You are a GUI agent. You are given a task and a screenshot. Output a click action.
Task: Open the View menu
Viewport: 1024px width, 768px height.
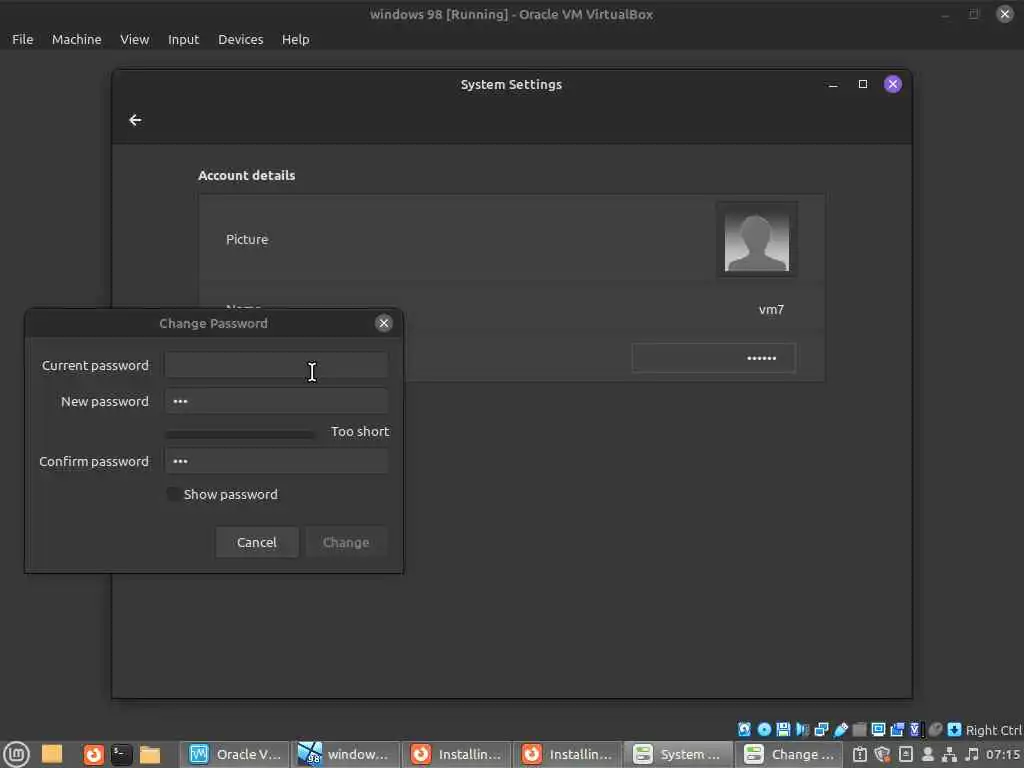[135, 39]
